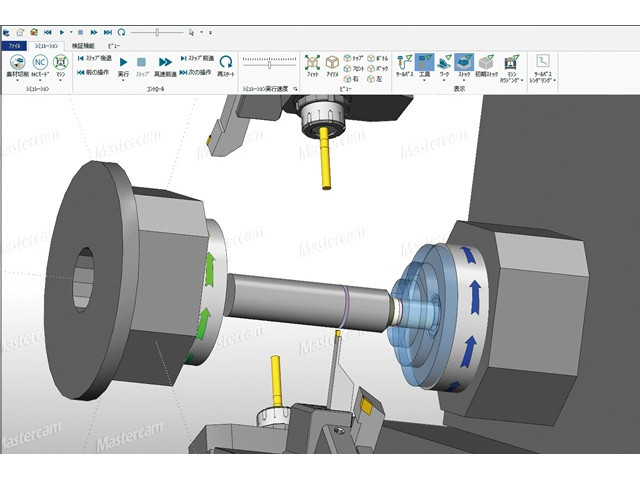Open シミュレーション実行速度 dialog launcher
Viewport: 640px width, 480px height.
(x=295, y=89)
